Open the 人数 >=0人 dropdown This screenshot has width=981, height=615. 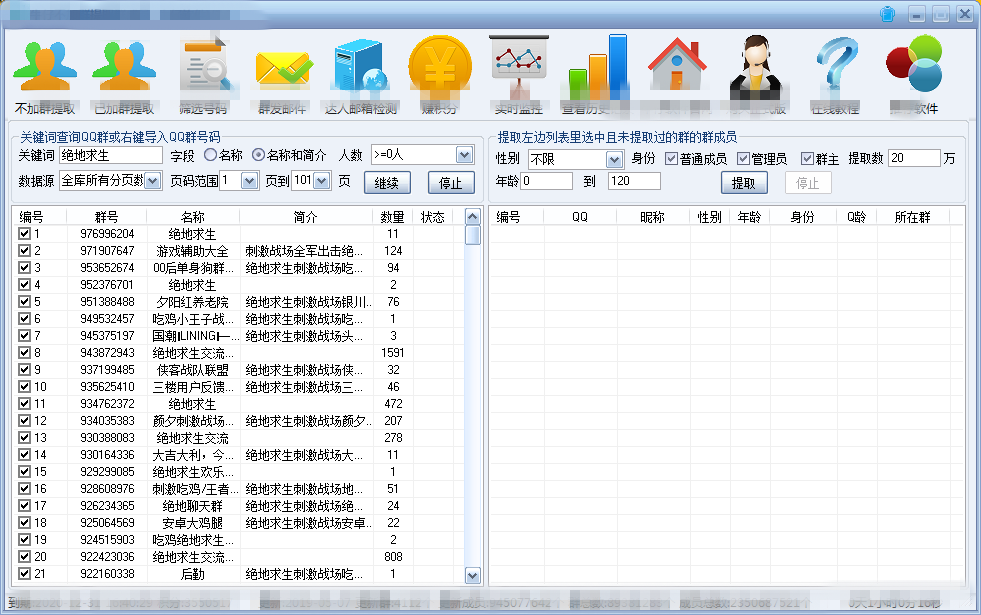click(x=464, y=155)
